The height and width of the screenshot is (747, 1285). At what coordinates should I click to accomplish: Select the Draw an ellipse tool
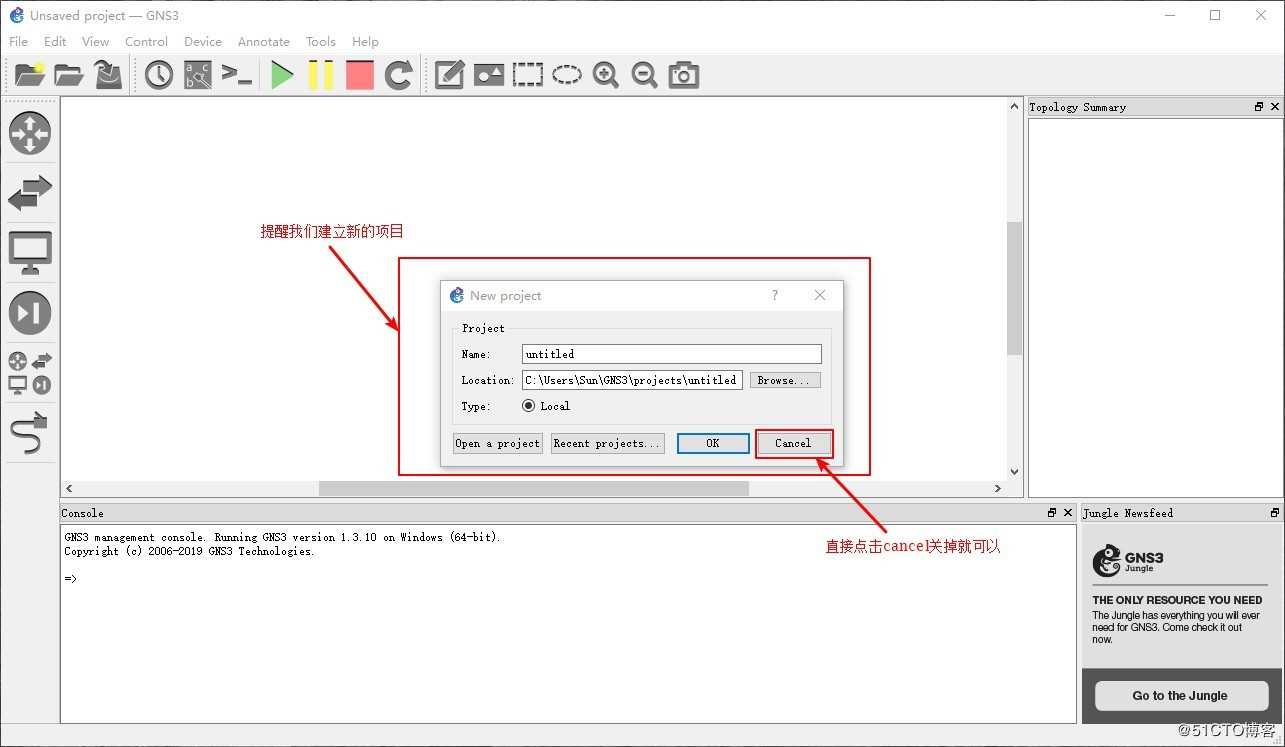(x=567, y=75)
